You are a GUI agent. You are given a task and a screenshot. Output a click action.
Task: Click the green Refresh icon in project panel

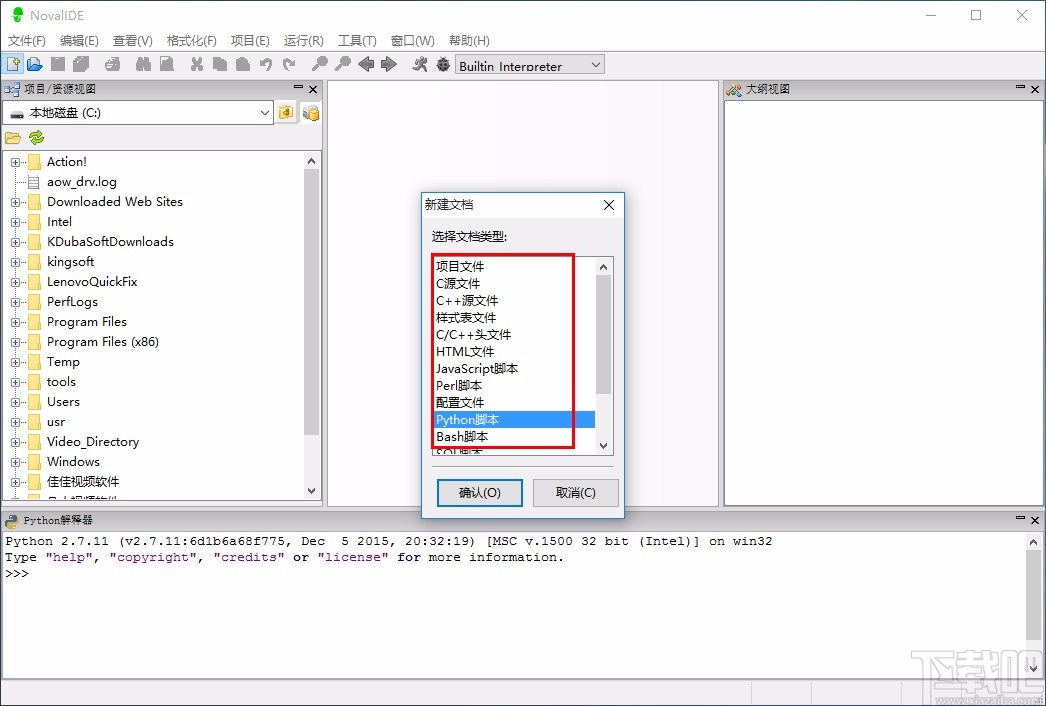(x=37, y=138)
